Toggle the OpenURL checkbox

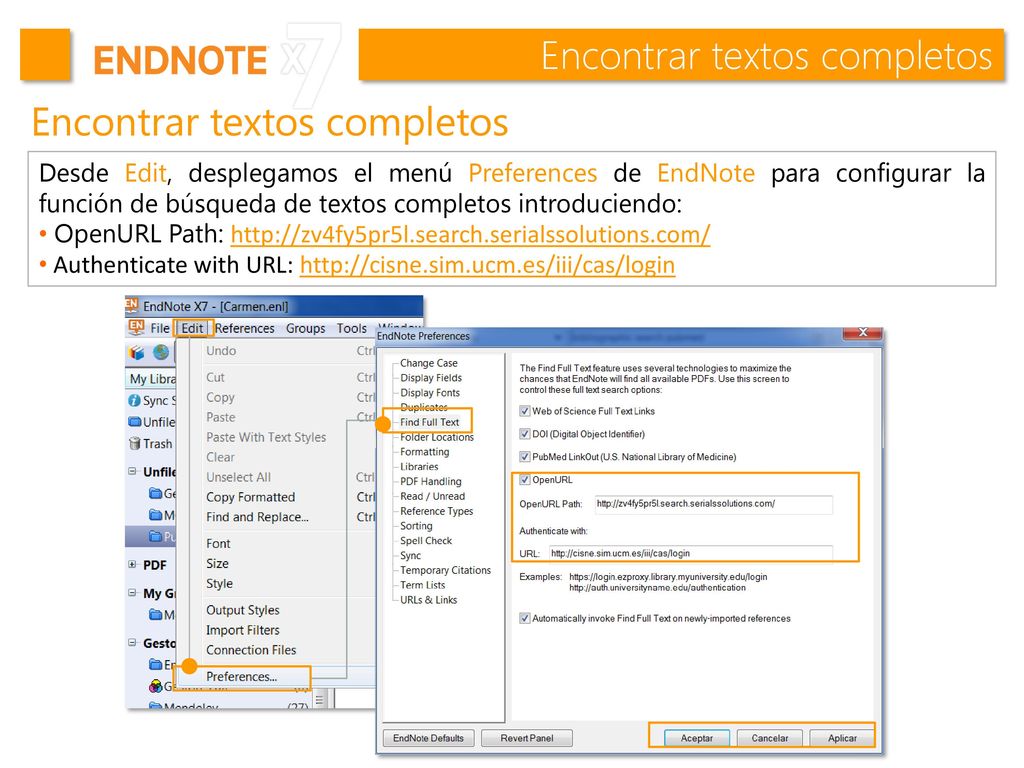(x=524, y=480)
